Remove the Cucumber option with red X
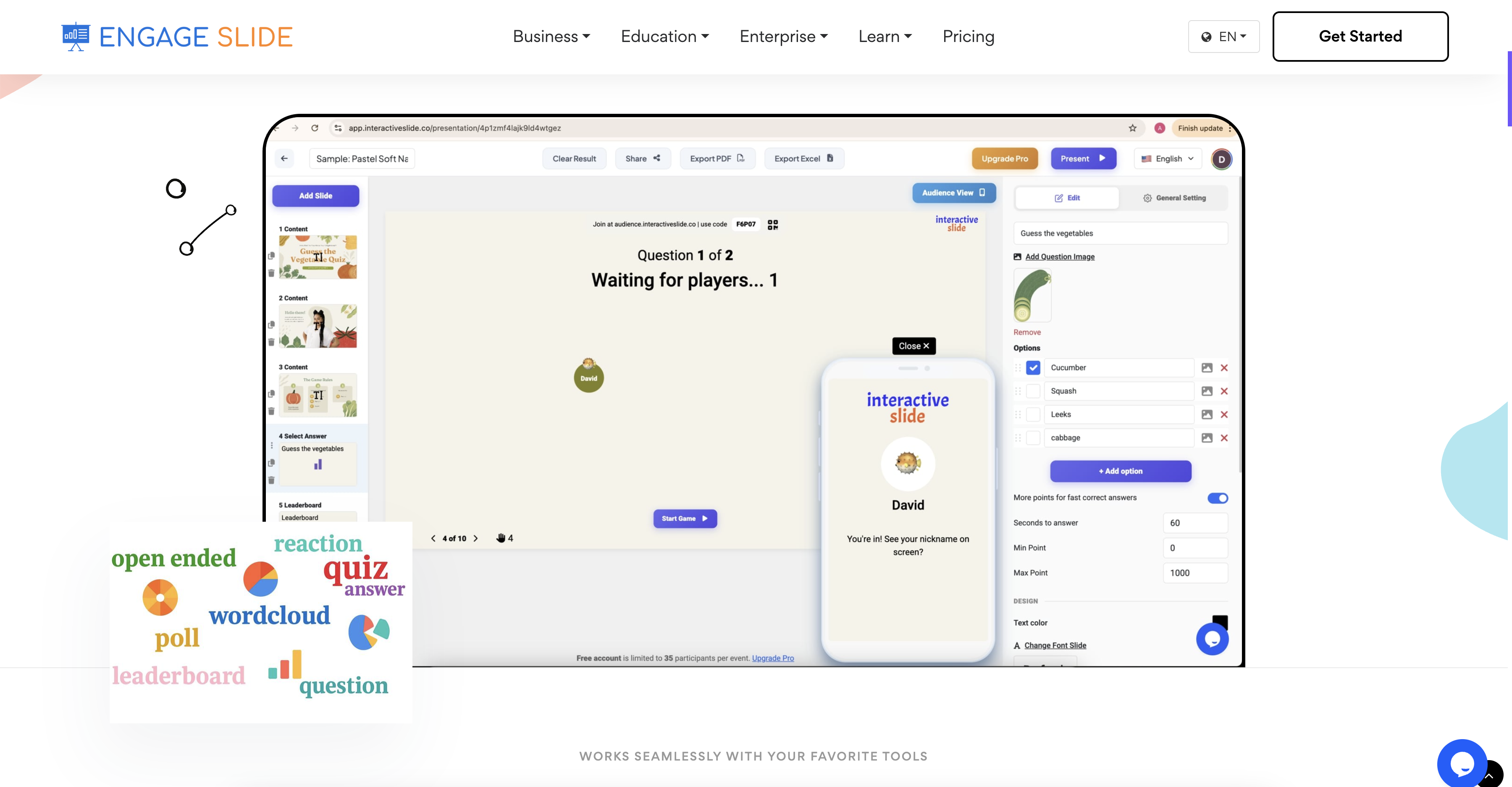1512x787 pixels. point(1224,368)
